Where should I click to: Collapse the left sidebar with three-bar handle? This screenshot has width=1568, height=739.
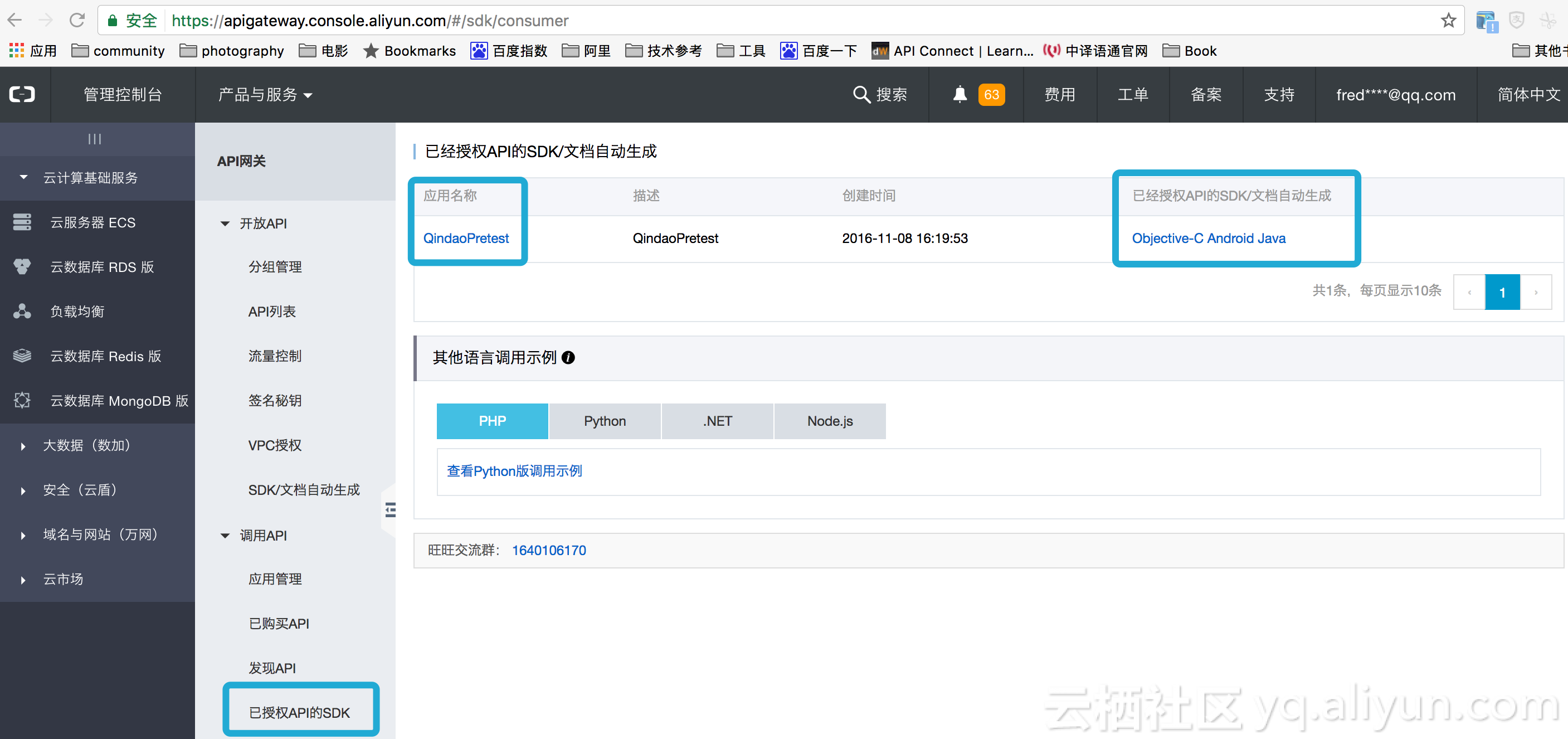(x=94, y=139)
